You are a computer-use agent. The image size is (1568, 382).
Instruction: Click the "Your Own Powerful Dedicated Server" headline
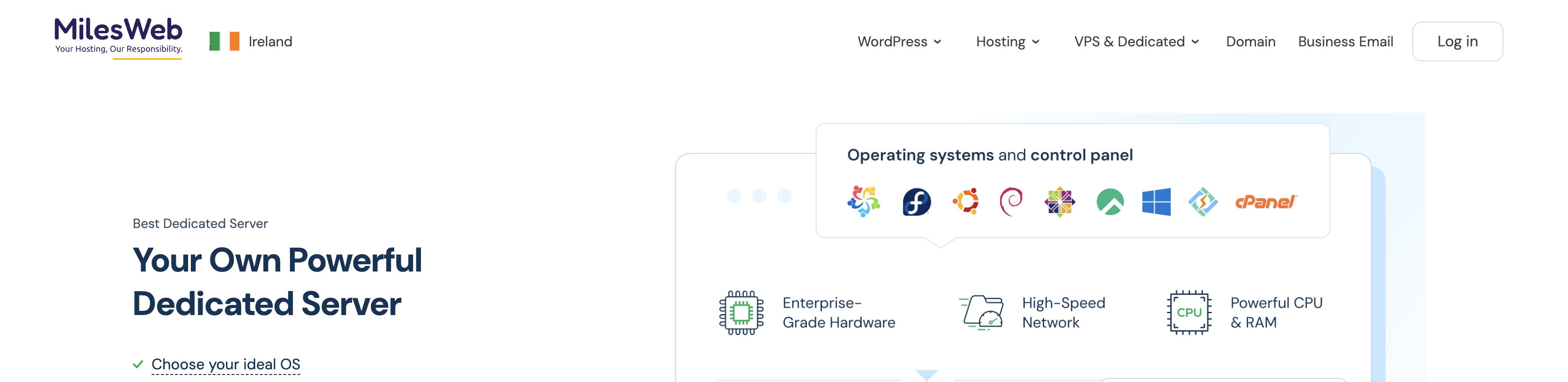pyautogui.click(x=277, y=281)
